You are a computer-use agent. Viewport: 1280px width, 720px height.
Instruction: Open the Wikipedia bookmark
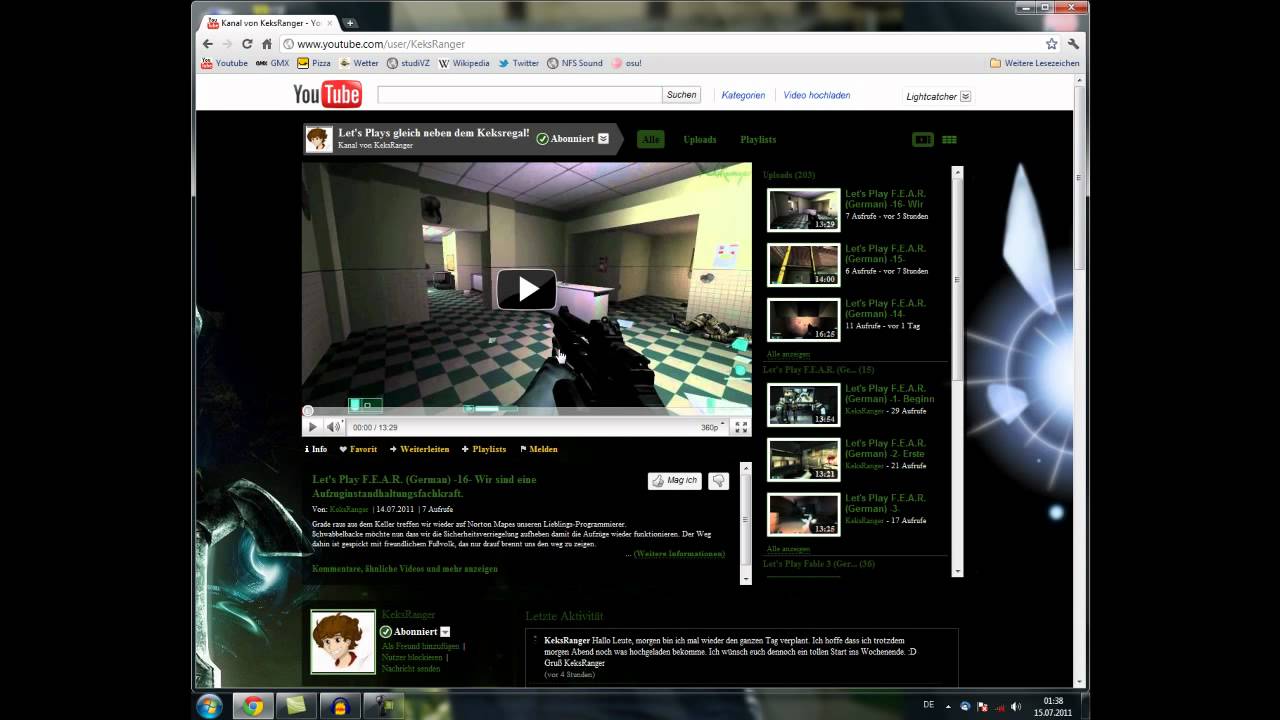[x=464, y=63]
